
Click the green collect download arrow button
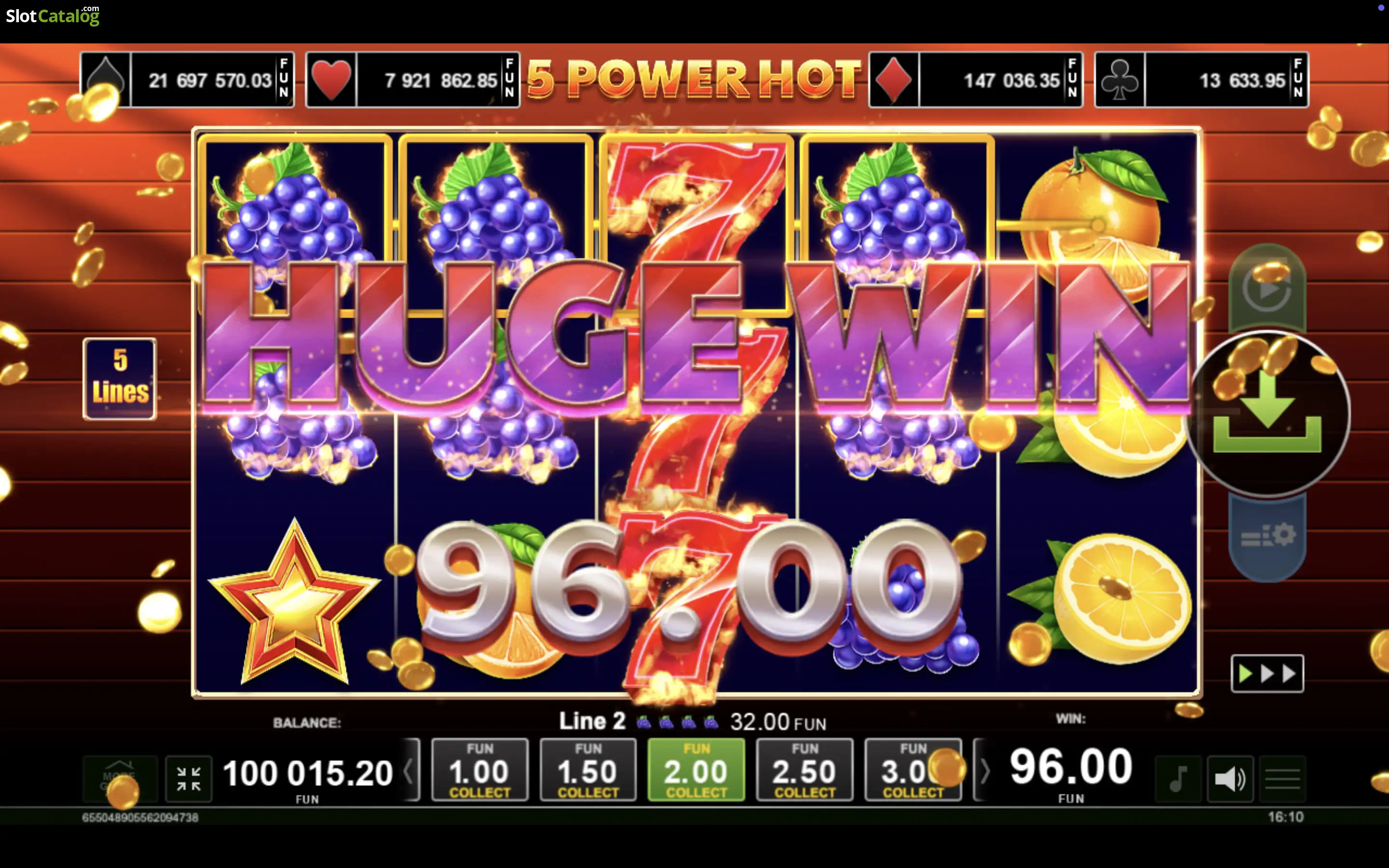[1268, 413]
